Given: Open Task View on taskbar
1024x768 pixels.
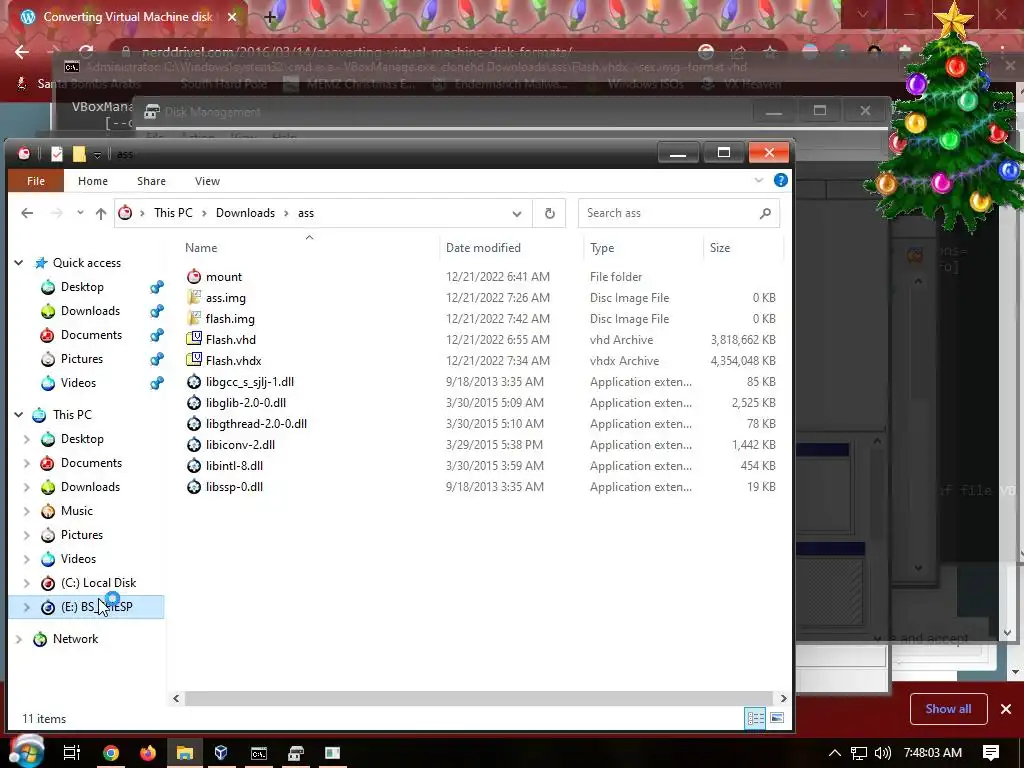Looking at the screenshot, I should [x=72, y=753].
